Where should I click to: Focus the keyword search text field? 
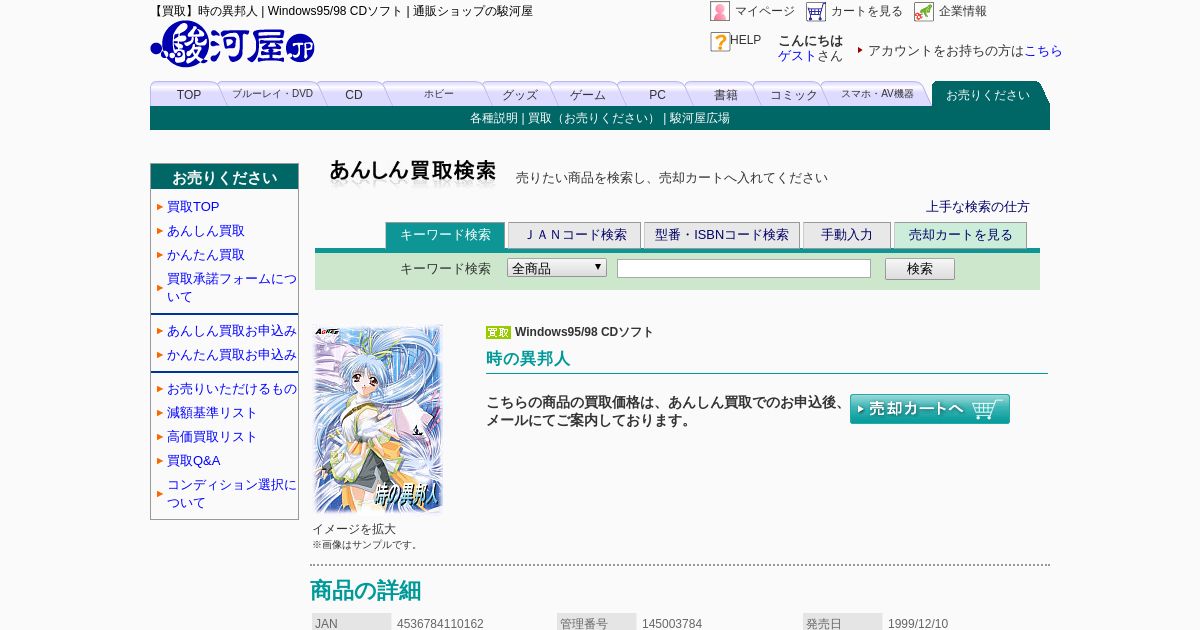click(x=744, y=268)
